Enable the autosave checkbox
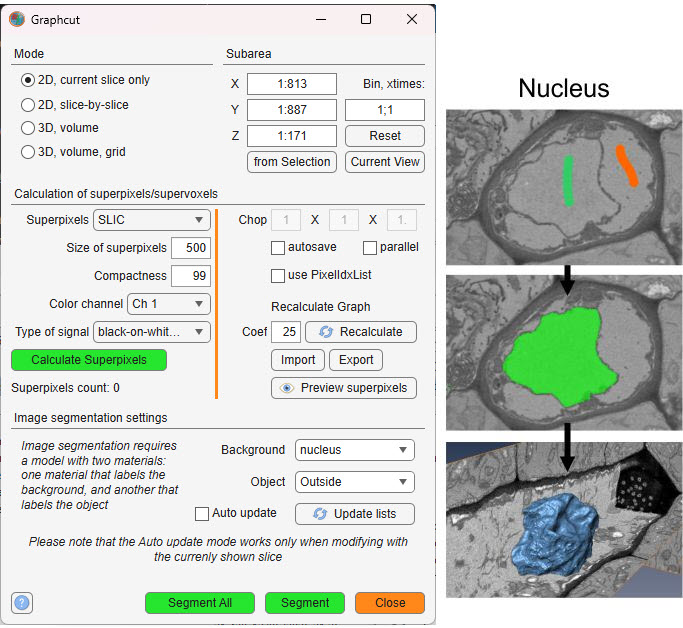Screen dimensions: 683x628 tap(278, 248)
